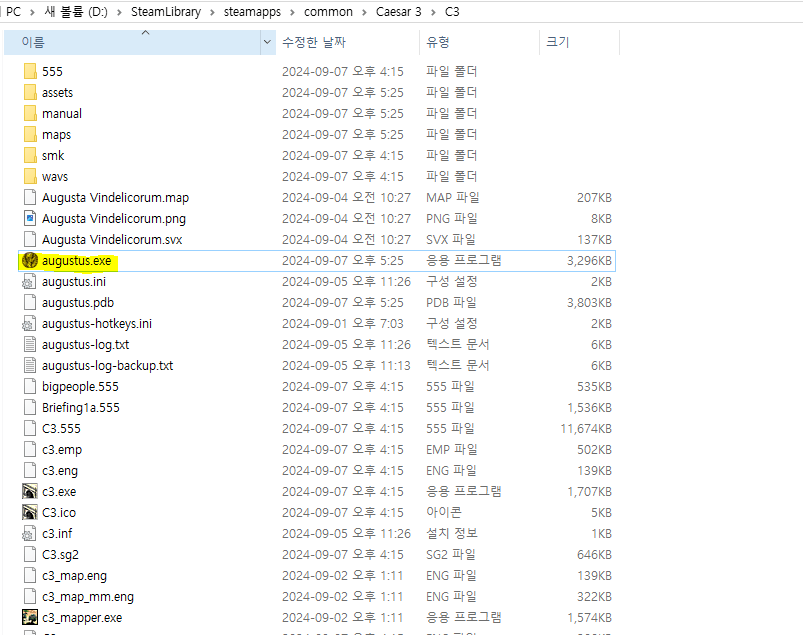Image resolution: width=803 pixels, height=635 pixels.
Task: Click the C3.sg2 file icon
Action: [x=30, y=554]
